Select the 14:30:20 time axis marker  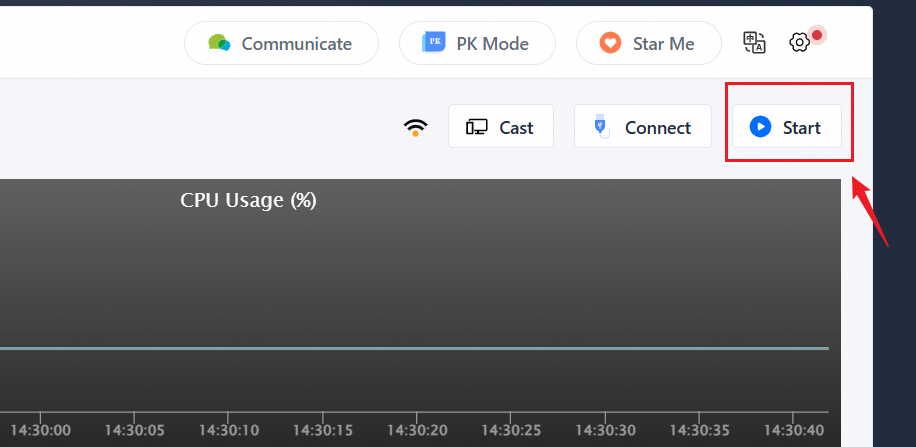click(x=416, y=431)
